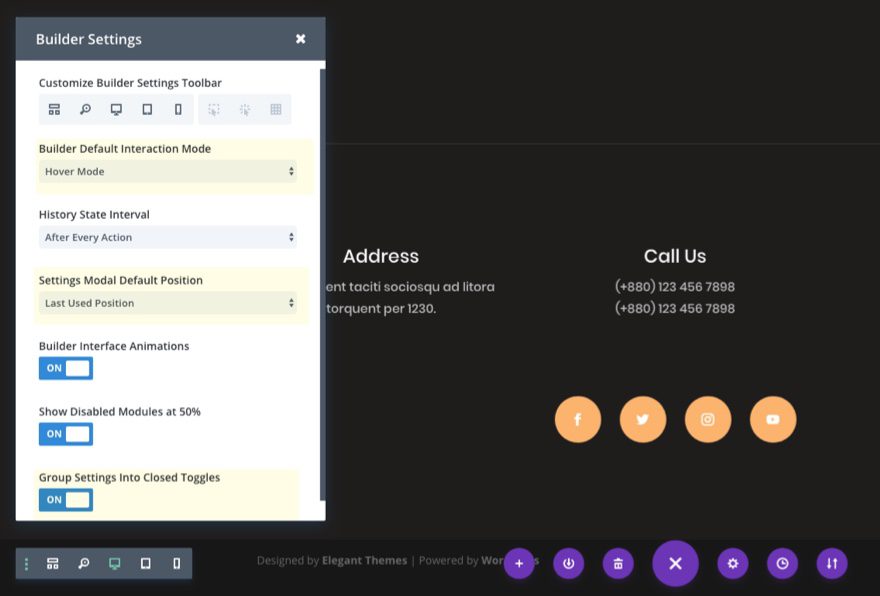Screen dimensions: 880x596
Task: Click the purple power icon button
Action: point(569,563)
